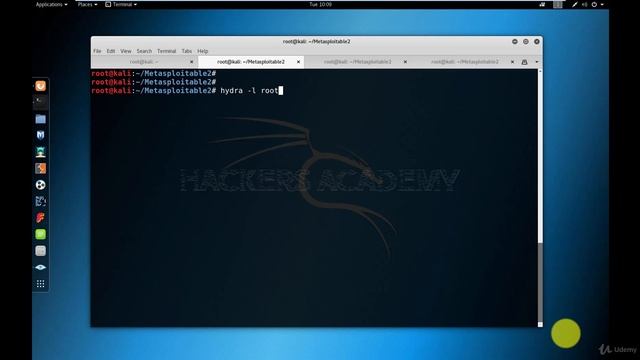Open the BeEF icon in the dock
This screenshot has height=360, width=640.
[x=40, y=201]
